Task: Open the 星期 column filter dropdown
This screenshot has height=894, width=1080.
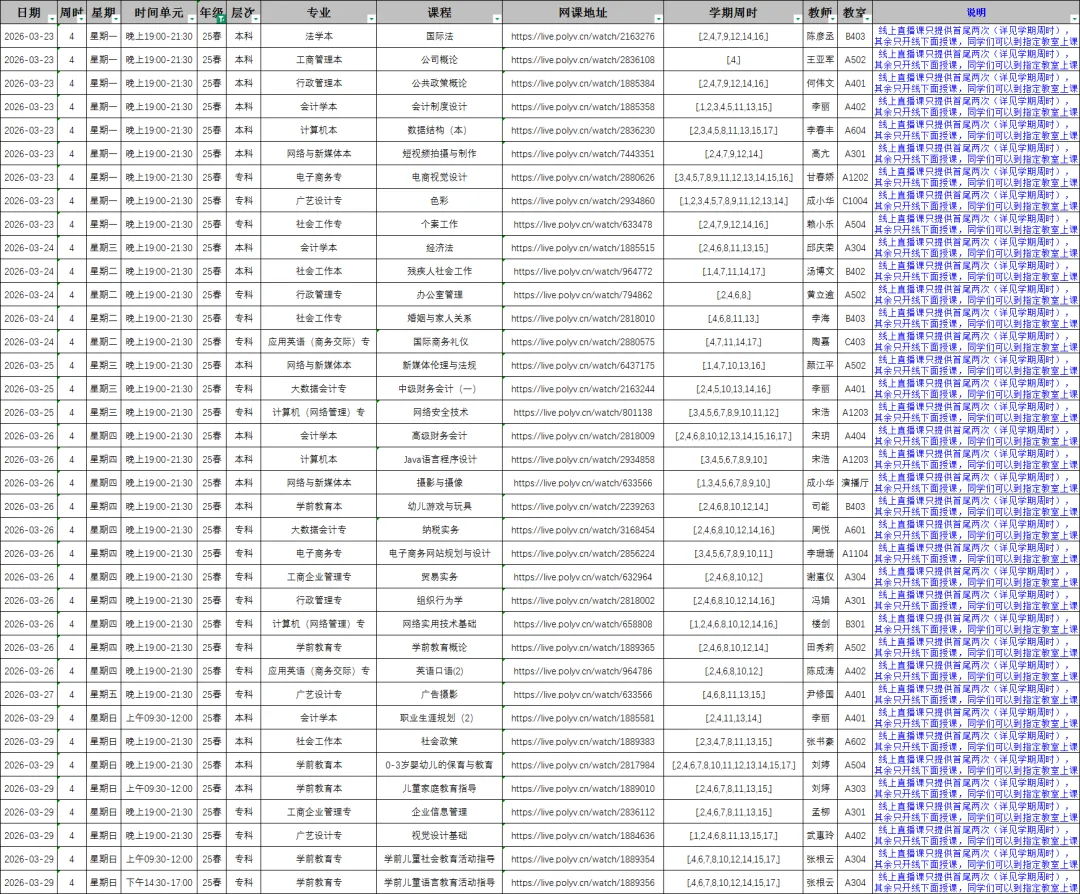Action: tap(117, 19)
